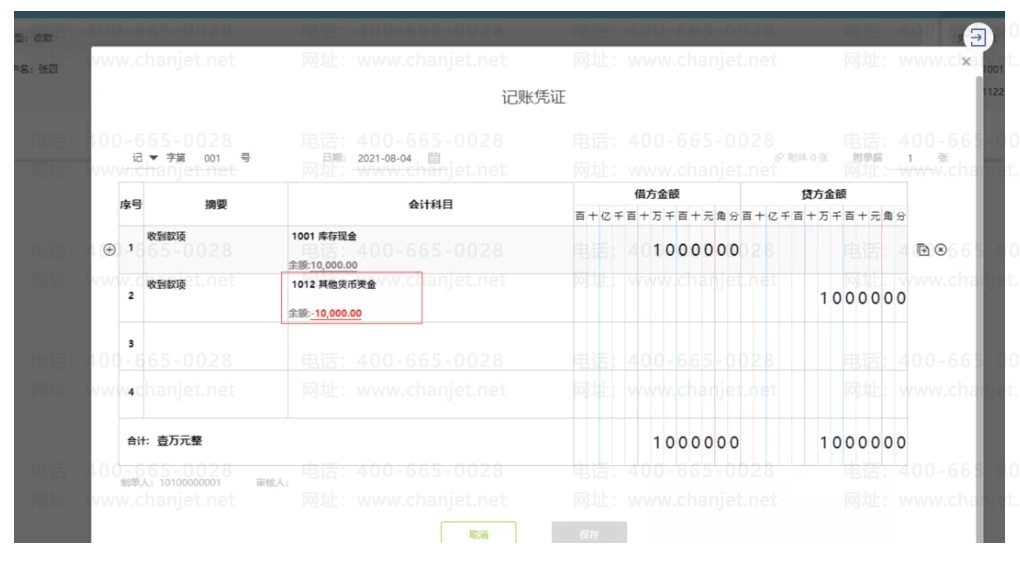Click row 2 credit amount 1000000
1020x566 pixels.
[863, 298]
